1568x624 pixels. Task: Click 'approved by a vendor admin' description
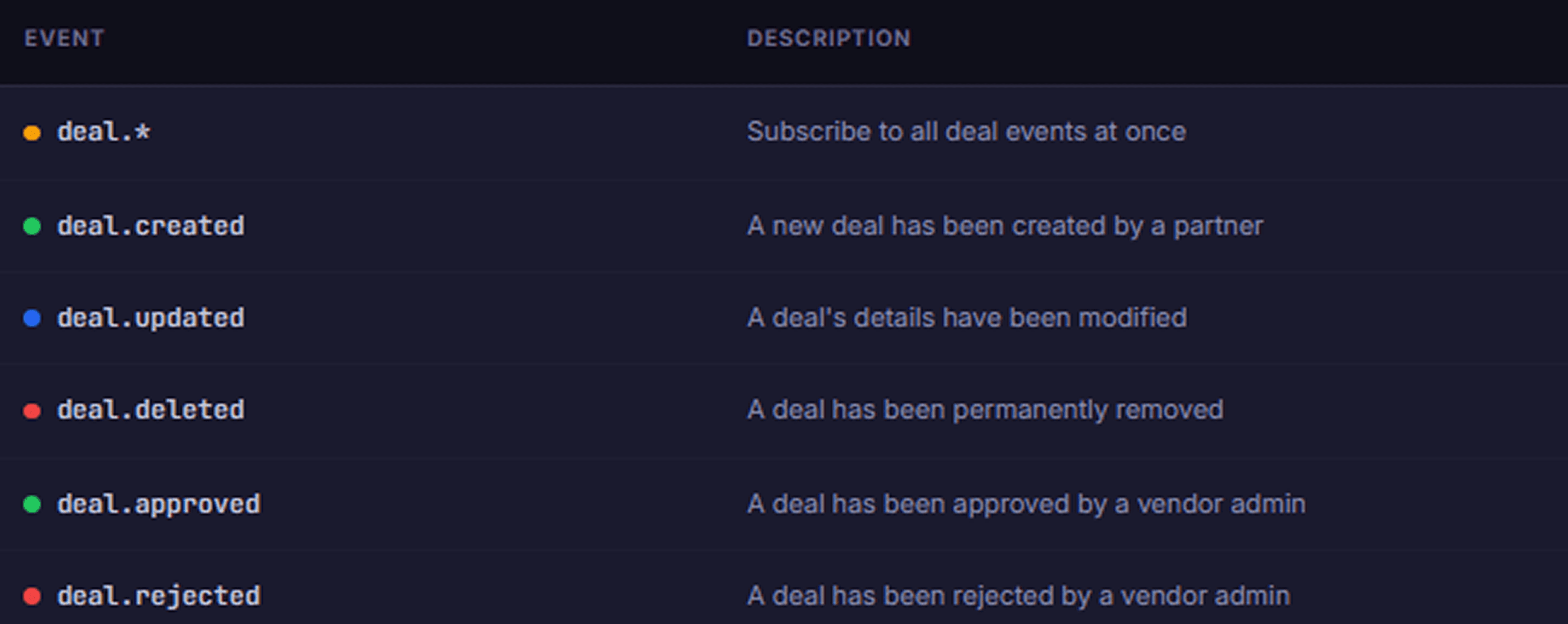1026,505
